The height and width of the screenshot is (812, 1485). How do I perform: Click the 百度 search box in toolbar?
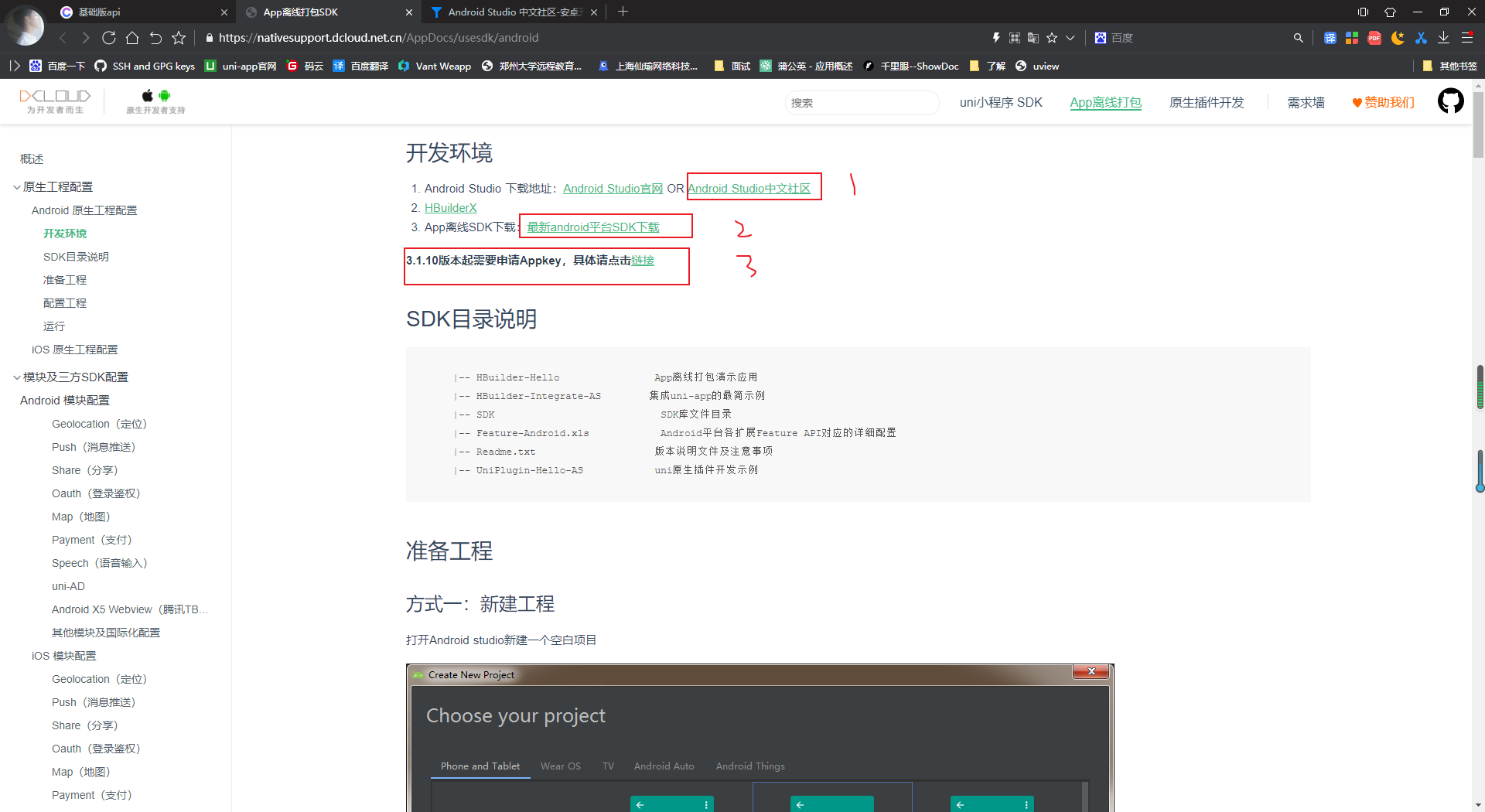(1191, 38)
